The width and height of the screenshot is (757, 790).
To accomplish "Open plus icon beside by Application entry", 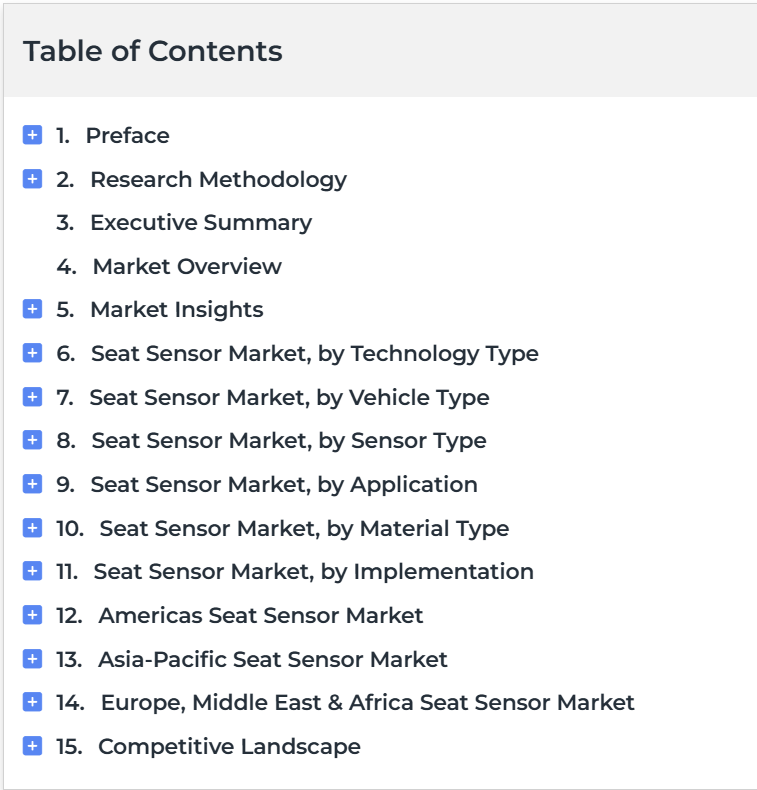I will (32, 484).
